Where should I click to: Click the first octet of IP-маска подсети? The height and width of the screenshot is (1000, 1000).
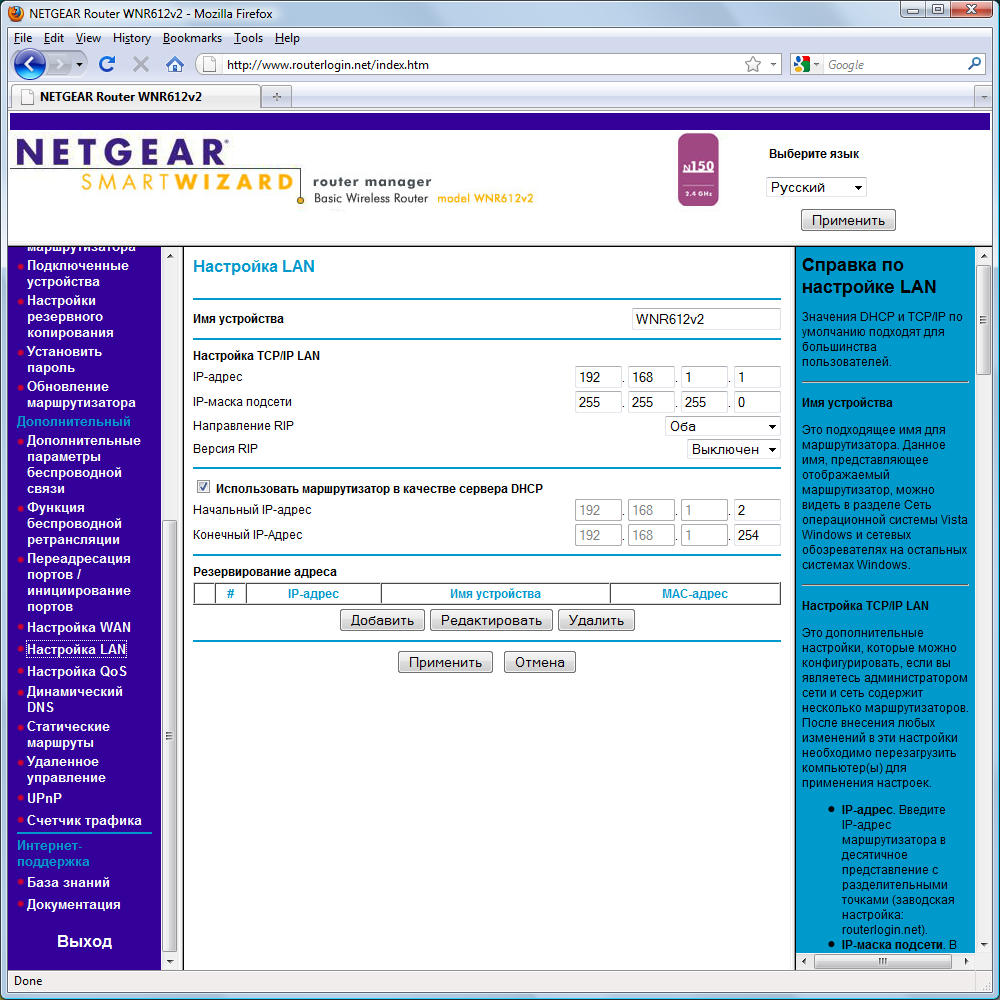click(x=598, y=402)
